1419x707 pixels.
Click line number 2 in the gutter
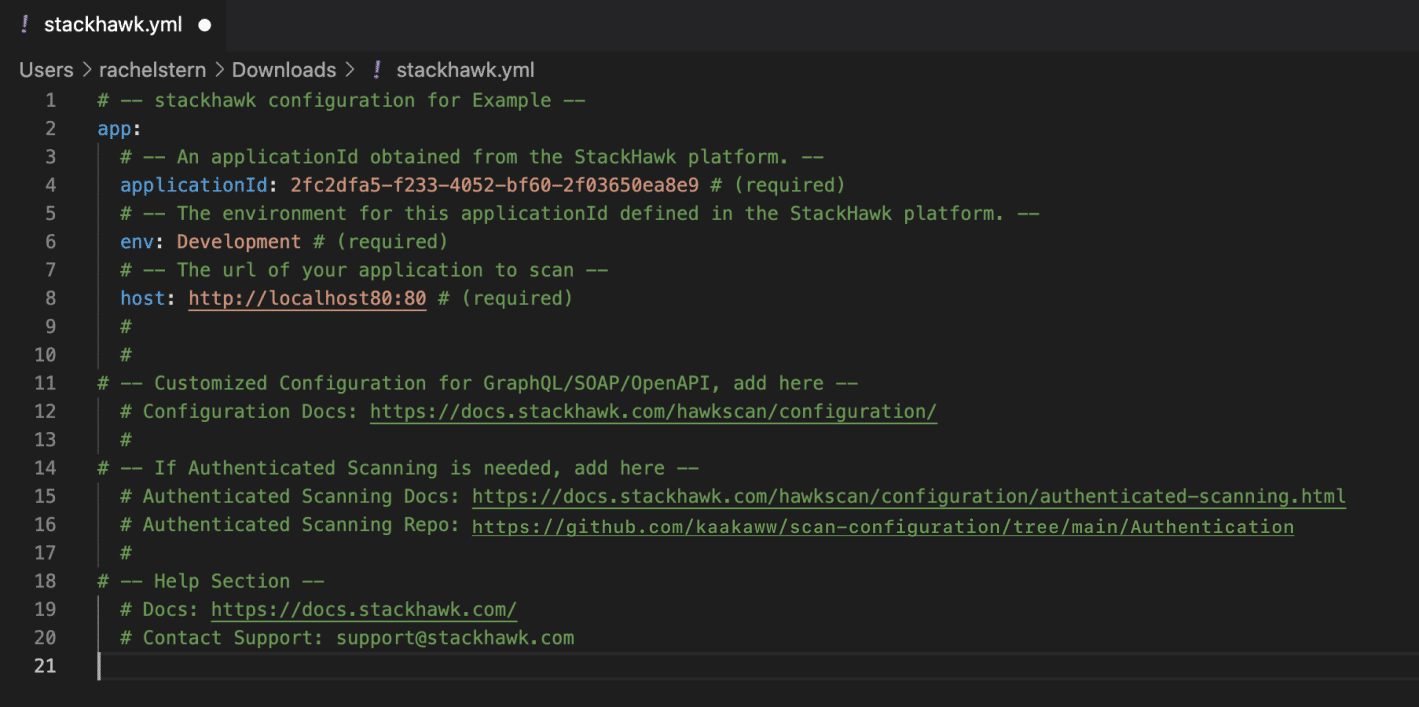(x=50, y=128)
